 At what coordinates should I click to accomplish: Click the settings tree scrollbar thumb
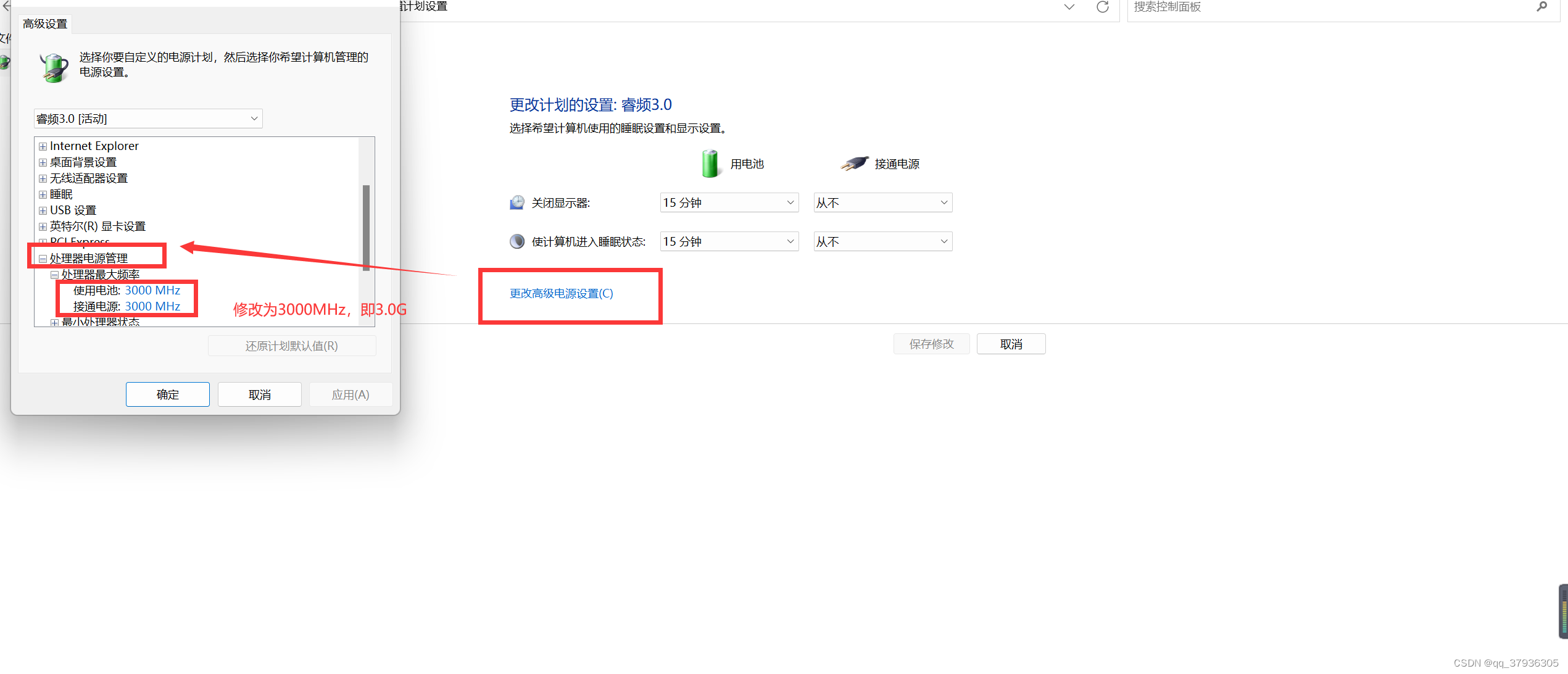pos(366,227)
